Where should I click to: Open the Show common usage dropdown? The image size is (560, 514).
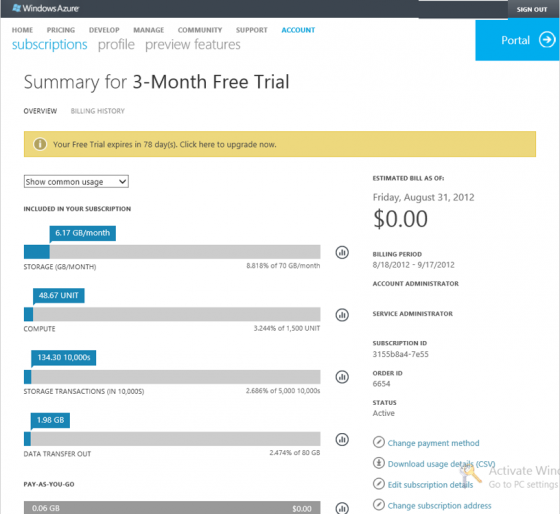pos(76,181)
